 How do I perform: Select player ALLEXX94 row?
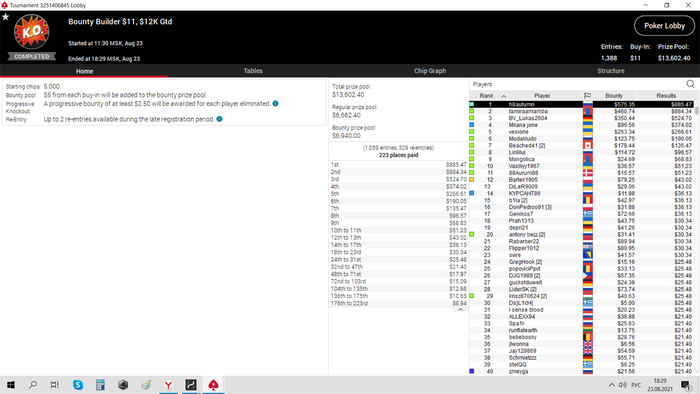tap(582, 316)
